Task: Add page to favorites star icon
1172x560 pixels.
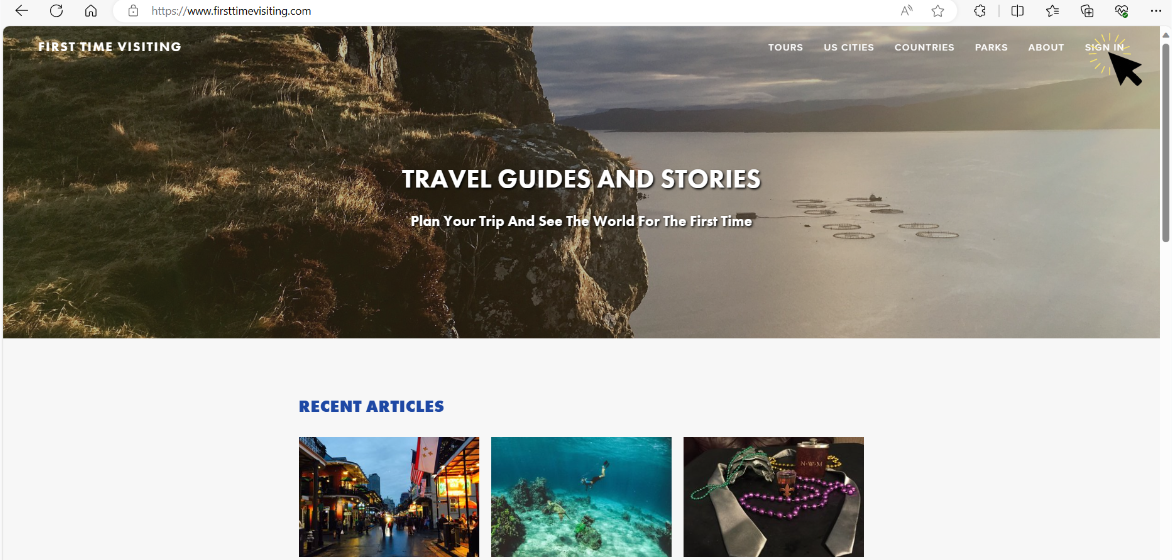Action: click(x=938, y=11)
